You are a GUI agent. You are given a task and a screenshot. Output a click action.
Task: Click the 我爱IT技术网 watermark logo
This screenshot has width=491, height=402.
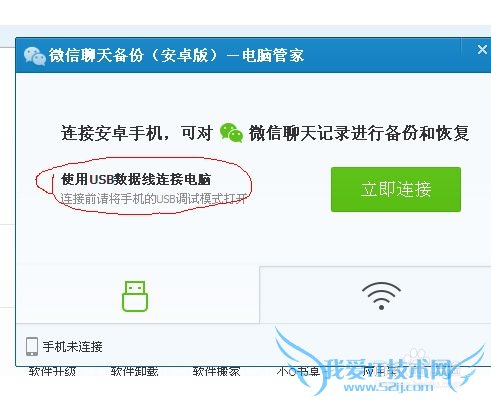388,369
